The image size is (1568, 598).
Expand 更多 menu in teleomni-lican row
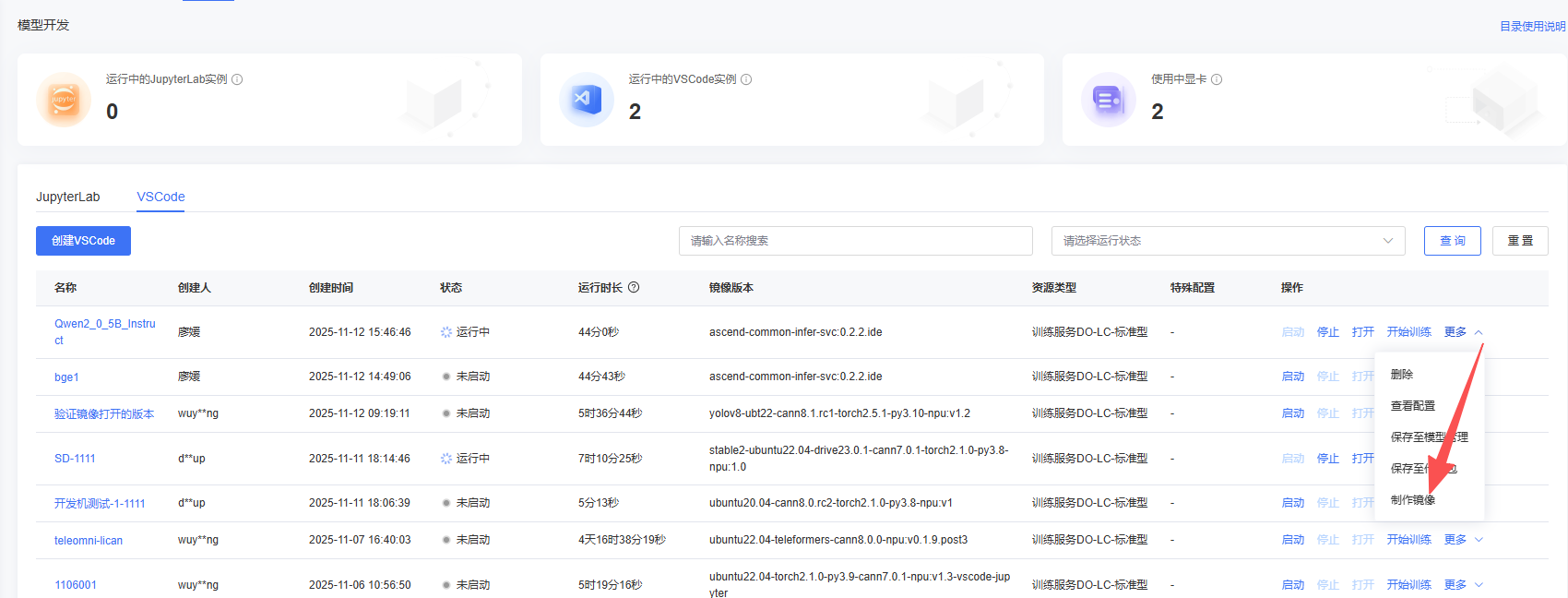1463,540
